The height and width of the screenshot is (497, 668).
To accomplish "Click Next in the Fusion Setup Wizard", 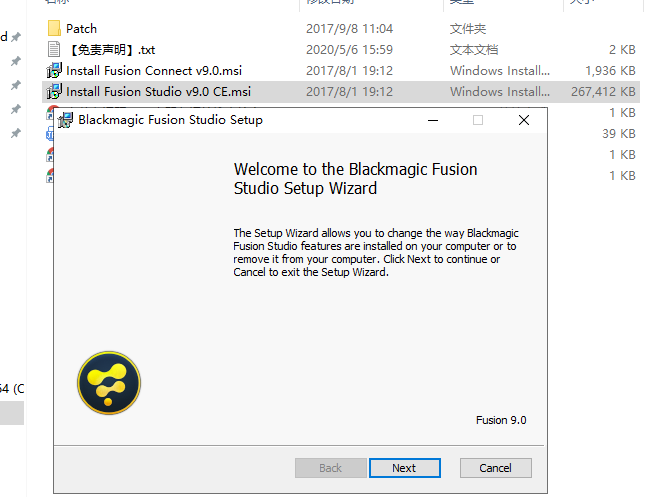I will (404, 468).
